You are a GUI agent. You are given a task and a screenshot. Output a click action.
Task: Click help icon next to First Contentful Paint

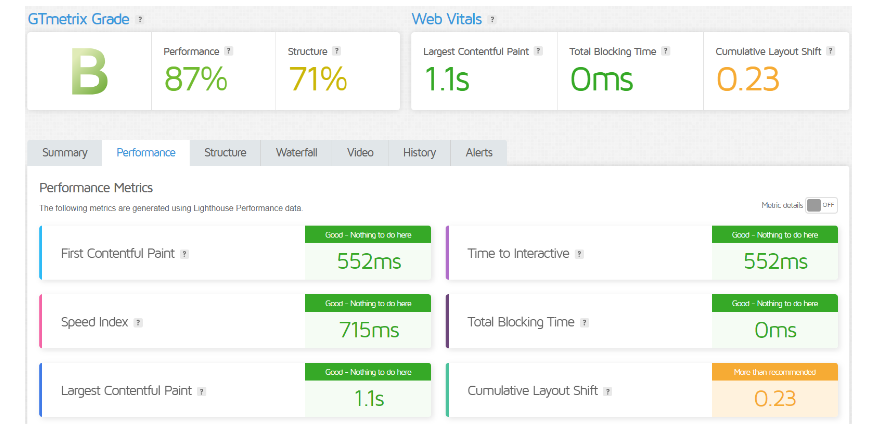184,254
